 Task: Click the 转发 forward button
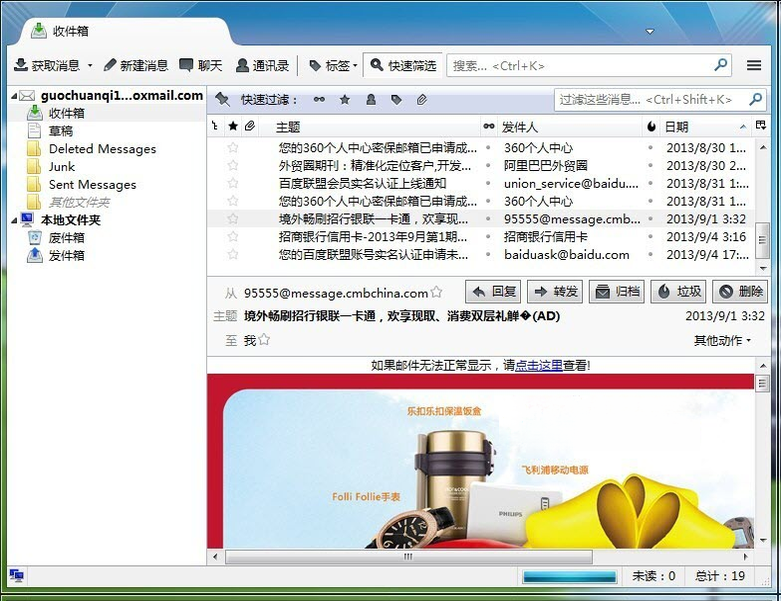(555, 291)
